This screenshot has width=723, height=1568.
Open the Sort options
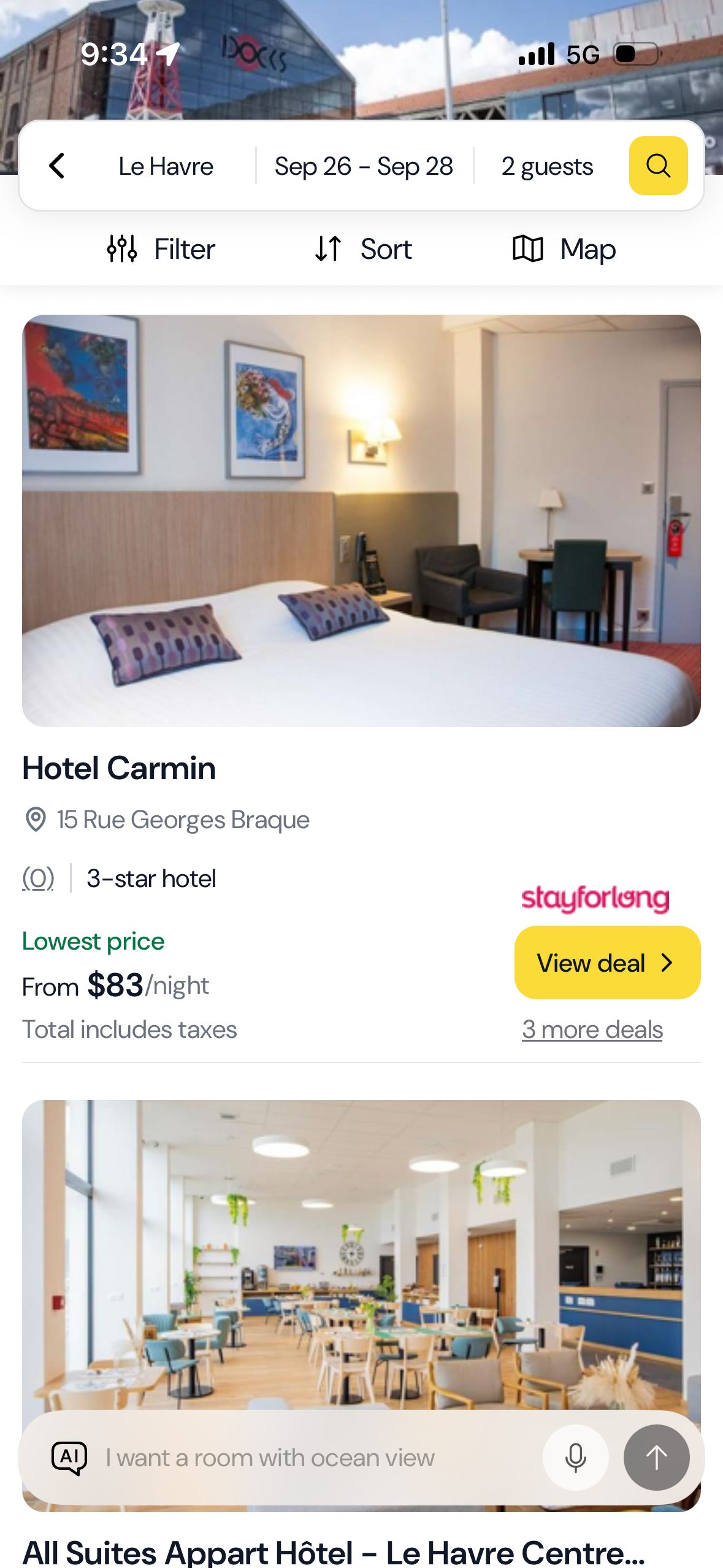point(362,249)
